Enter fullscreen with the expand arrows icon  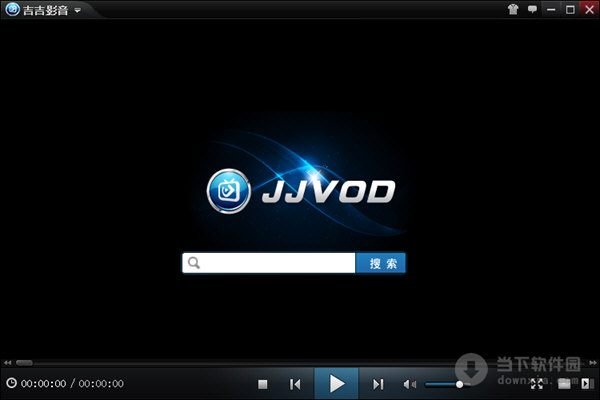pos(537,384)
